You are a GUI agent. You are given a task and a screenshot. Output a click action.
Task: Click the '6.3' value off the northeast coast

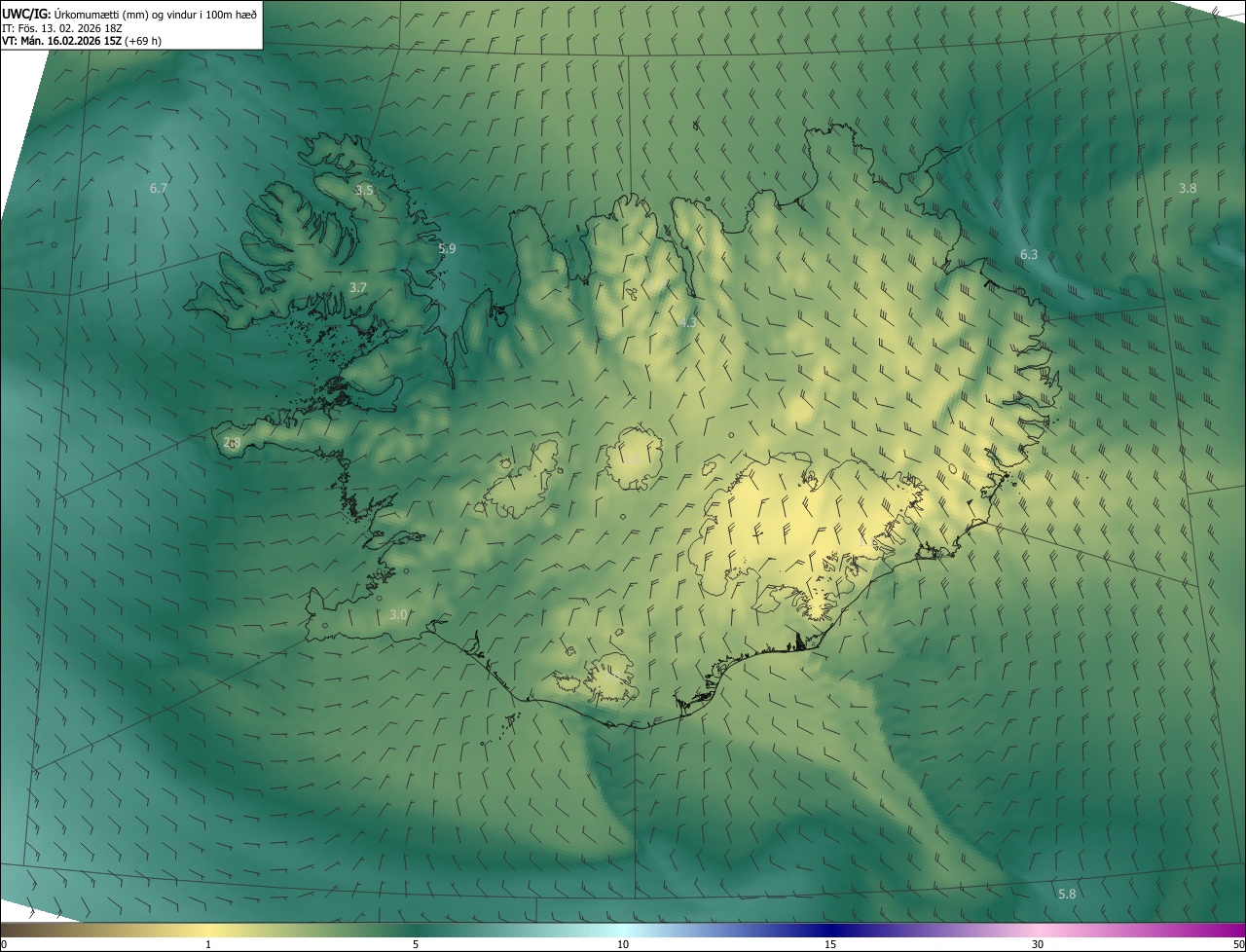[x=1029, y=254]
